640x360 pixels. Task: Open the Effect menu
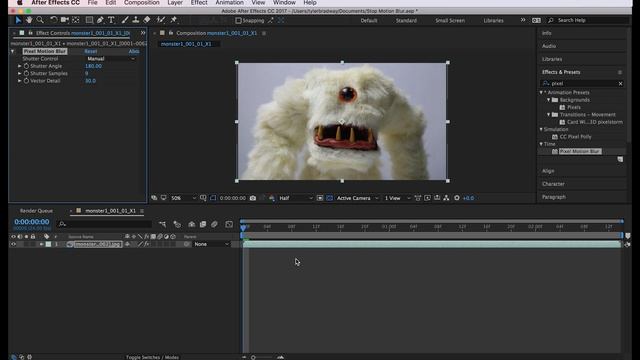(x=199, y=3)
